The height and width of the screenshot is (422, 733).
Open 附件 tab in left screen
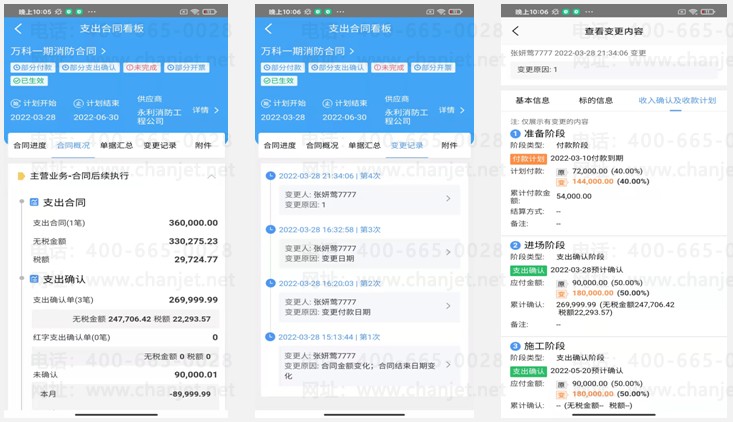(203, 146)
